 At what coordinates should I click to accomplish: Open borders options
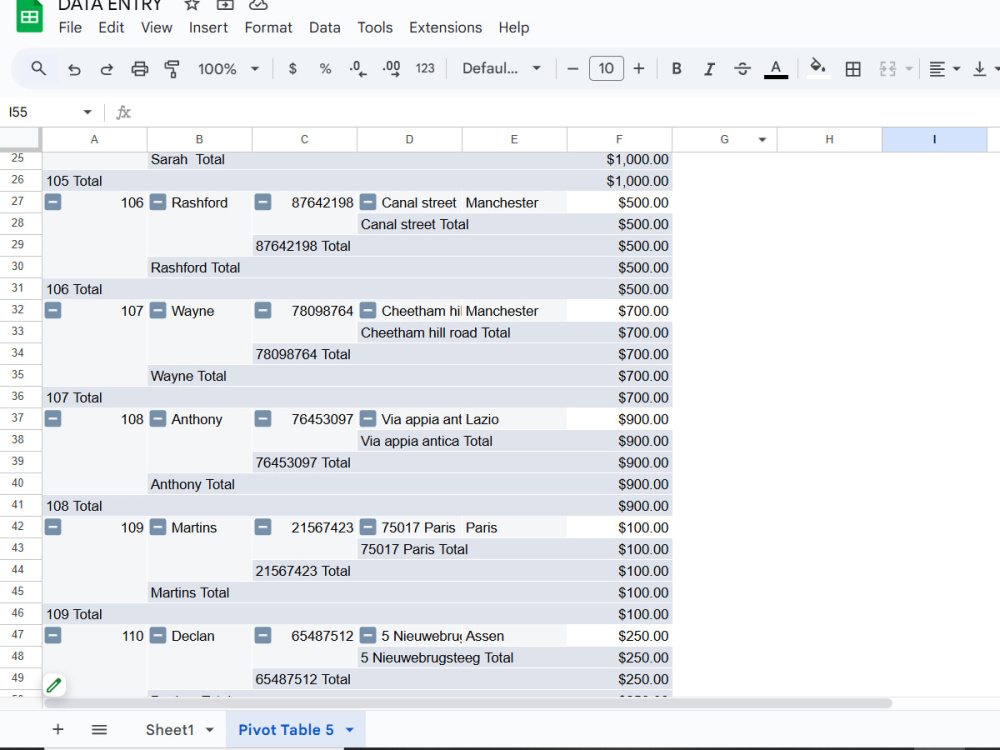pyautogui.click(x=853, y=69)
